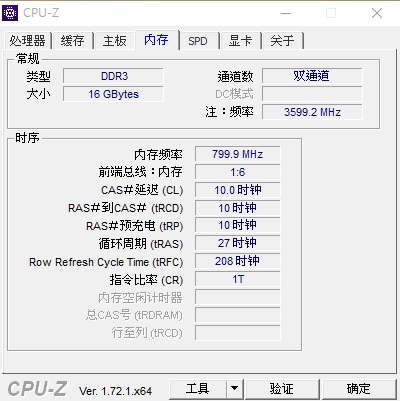Click the 大小 label
Viewport: 400px width, 401px height.
(x=38, y=94)
